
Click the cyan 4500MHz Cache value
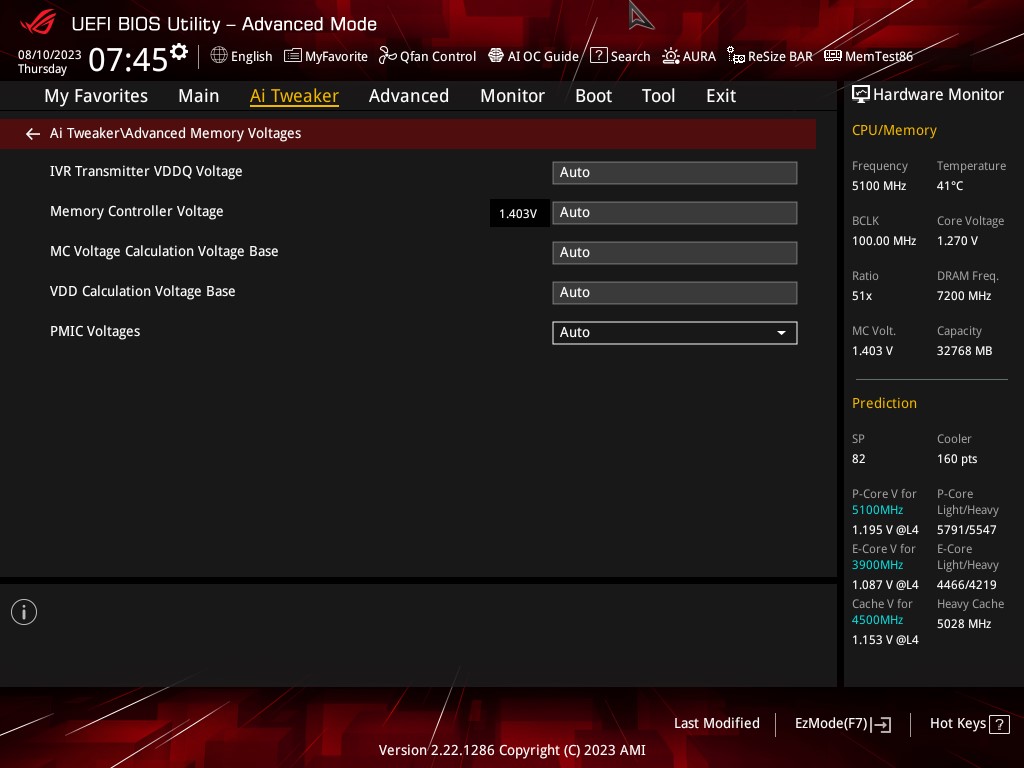tap(877, 620)
